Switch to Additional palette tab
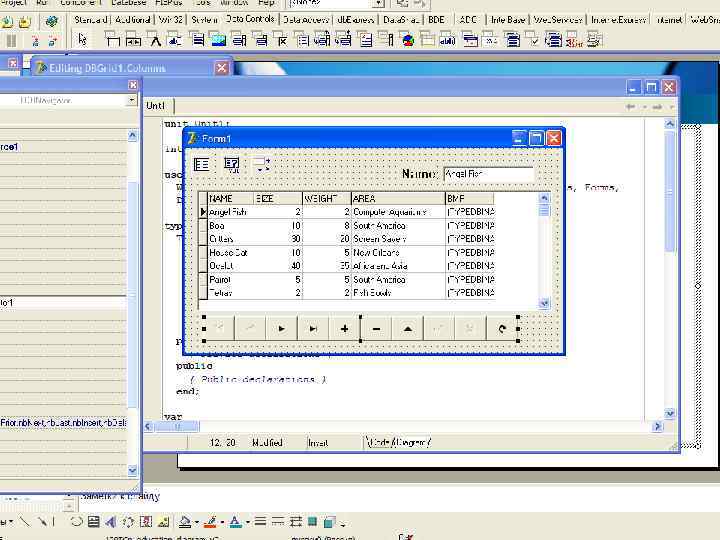 (133, 19)
